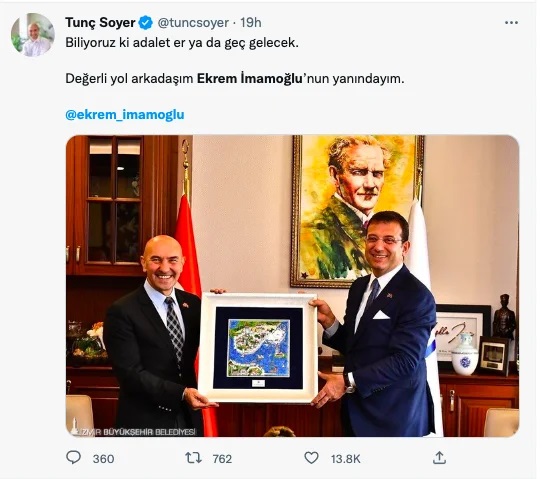Image resolution: width=542 pixels, height=479 pixels.
Task: Click the retweet arrows icon
Action: pos(194,458)
